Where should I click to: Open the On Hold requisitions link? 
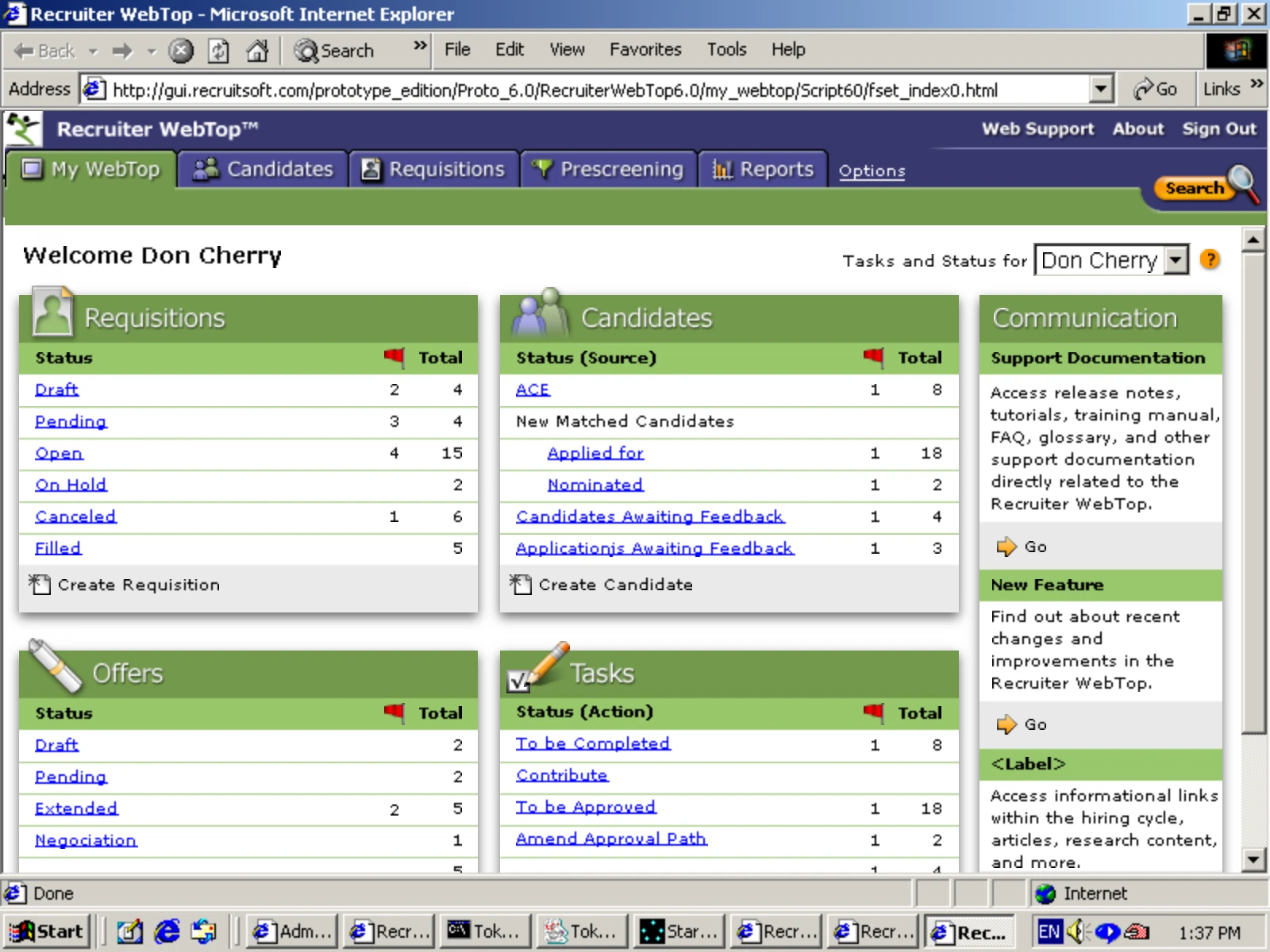tap(71, 485)
